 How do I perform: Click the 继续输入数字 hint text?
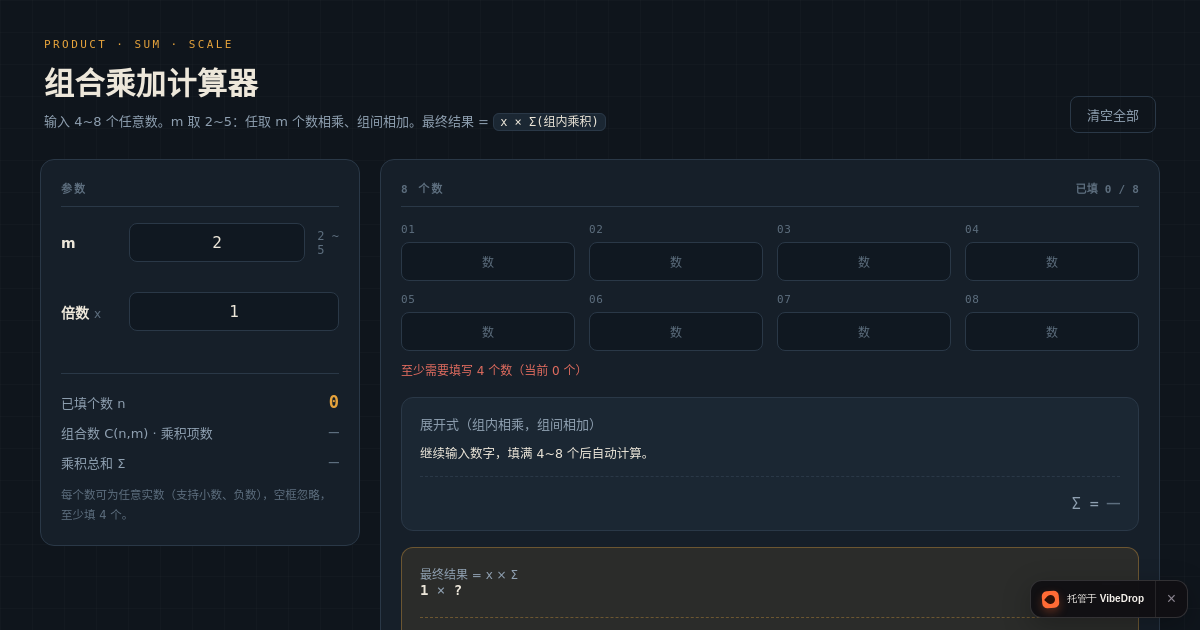pyautogui.click(x=537, y=453)
